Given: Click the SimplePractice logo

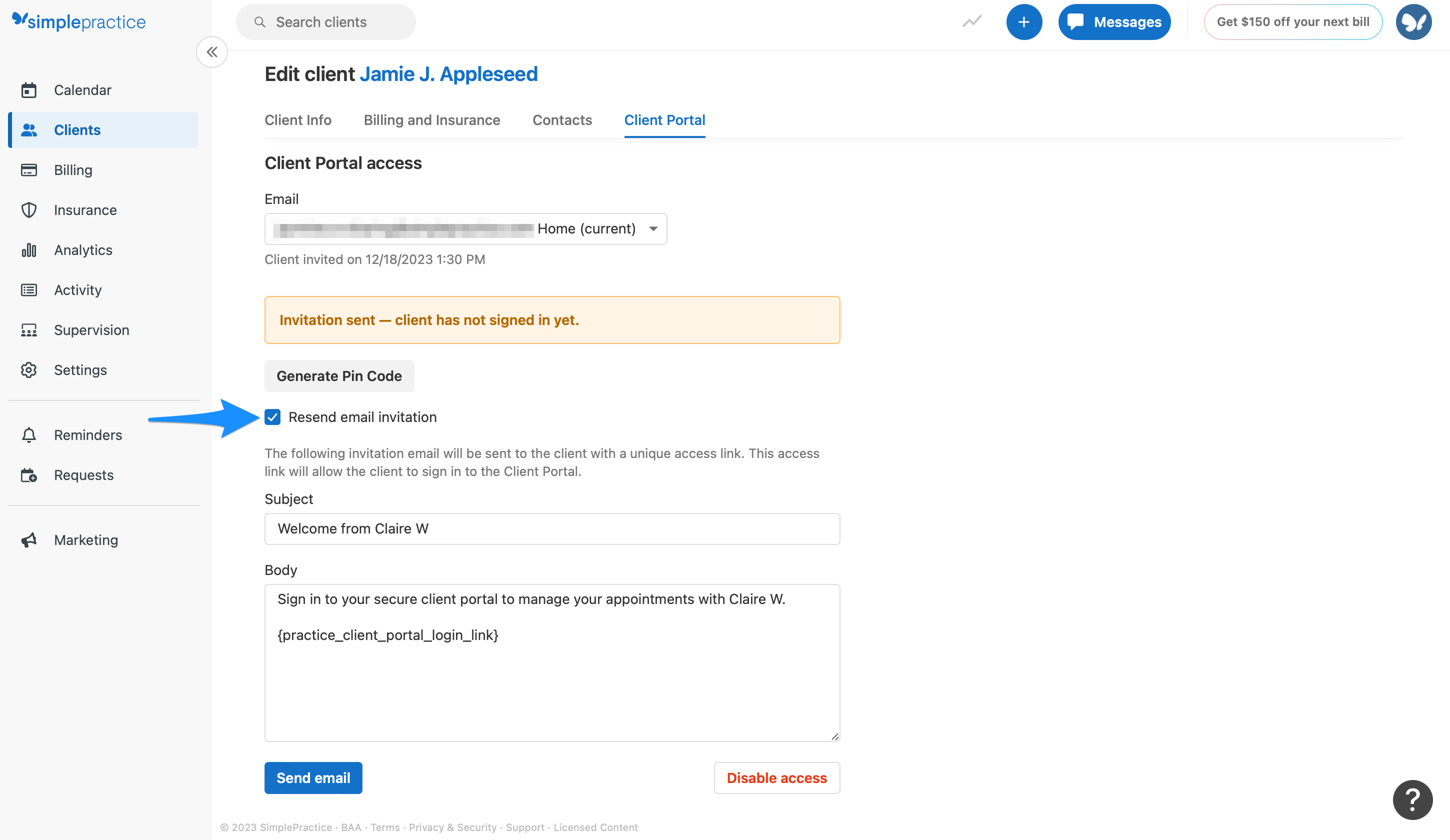Looking at the screenshot, I should point(79,21).
